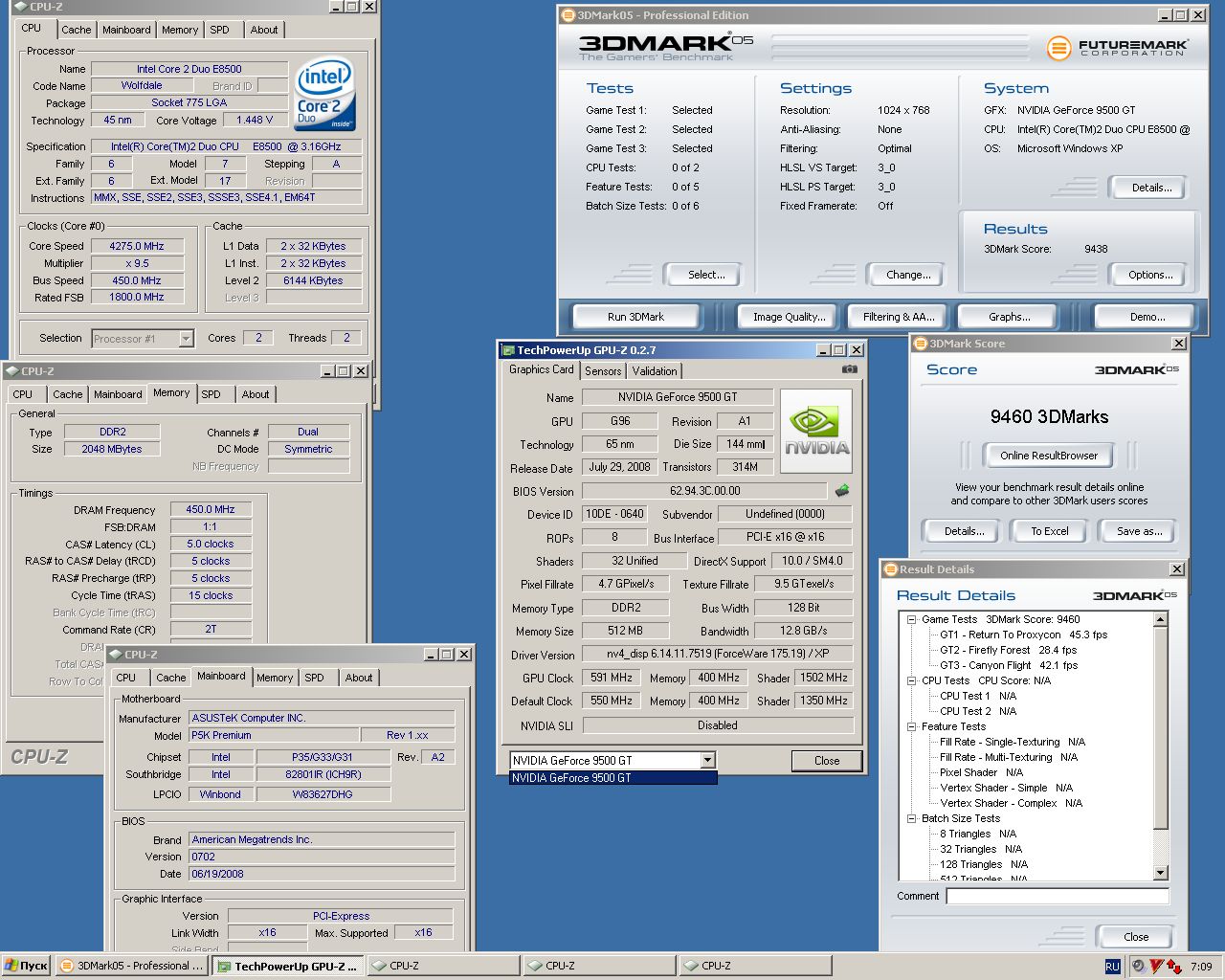Click the Comment input field
Viewport: 1225px width, 980px height.
click(1058, 897)
